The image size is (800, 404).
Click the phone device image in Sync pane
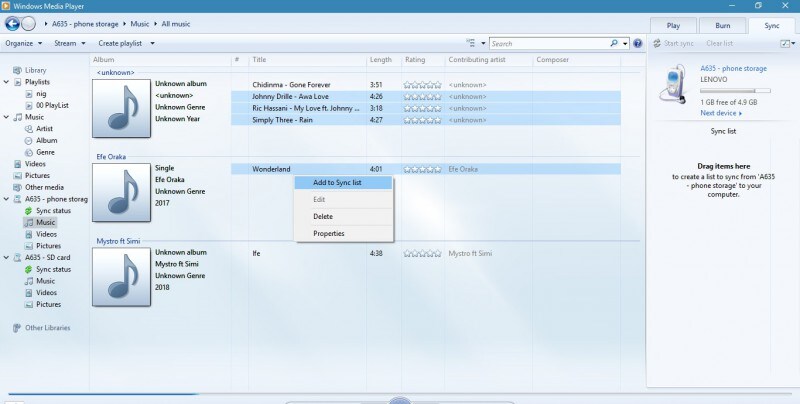[x=674, y=84]
